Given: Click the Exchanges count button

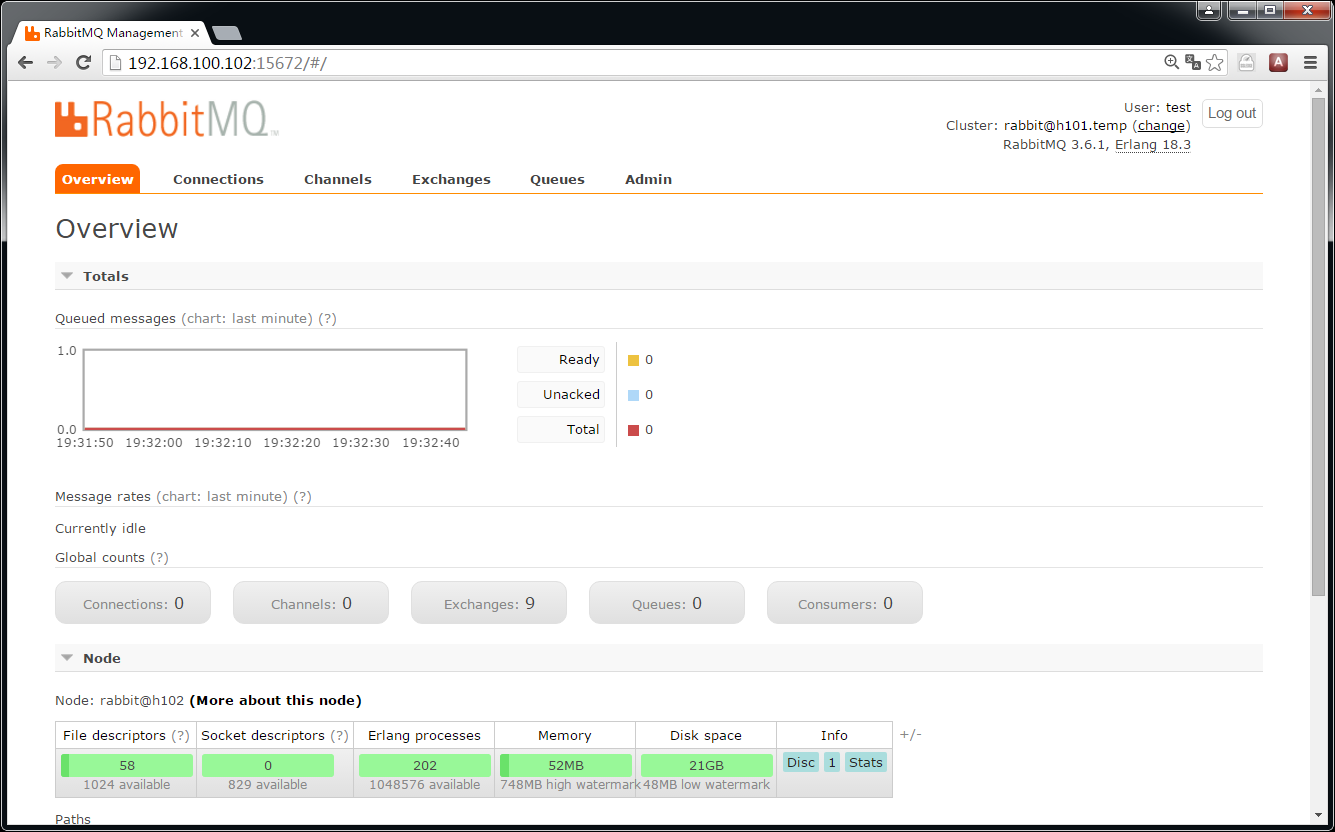Looking at the screenshot, I should pos(489,603).
